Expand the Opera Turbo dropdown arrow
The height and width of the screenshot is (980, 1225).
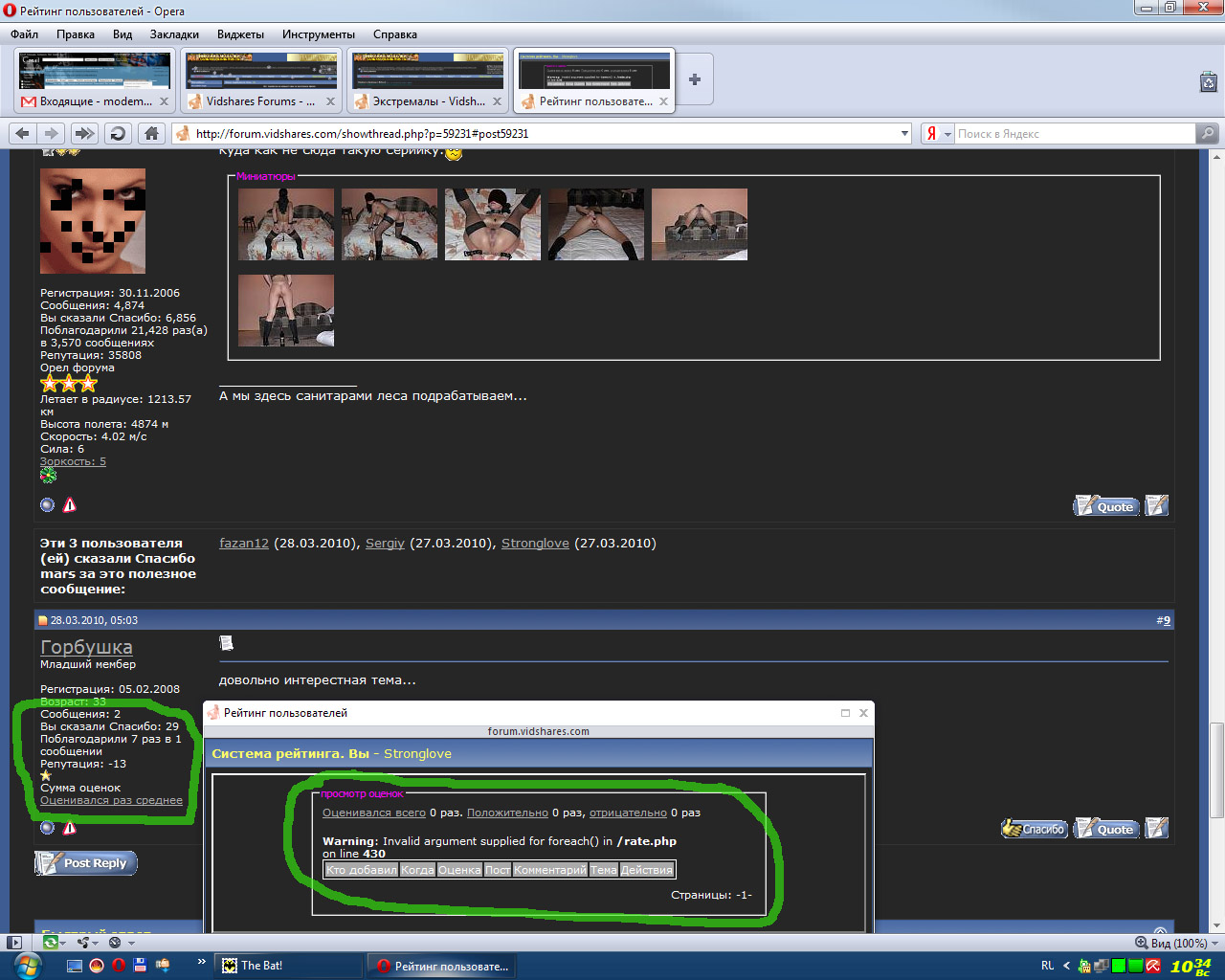point(130,943)
